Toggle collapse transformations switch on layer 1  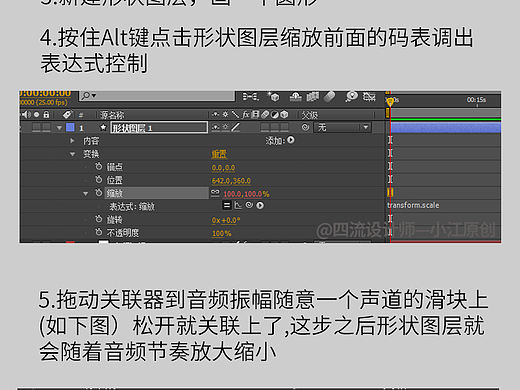click(x=226, y=127)
